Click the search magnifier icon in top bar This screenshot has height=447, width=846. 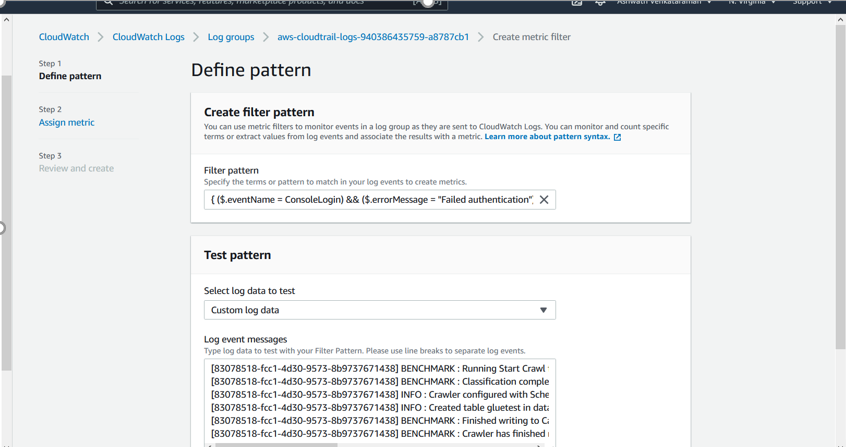pos(108,3)
